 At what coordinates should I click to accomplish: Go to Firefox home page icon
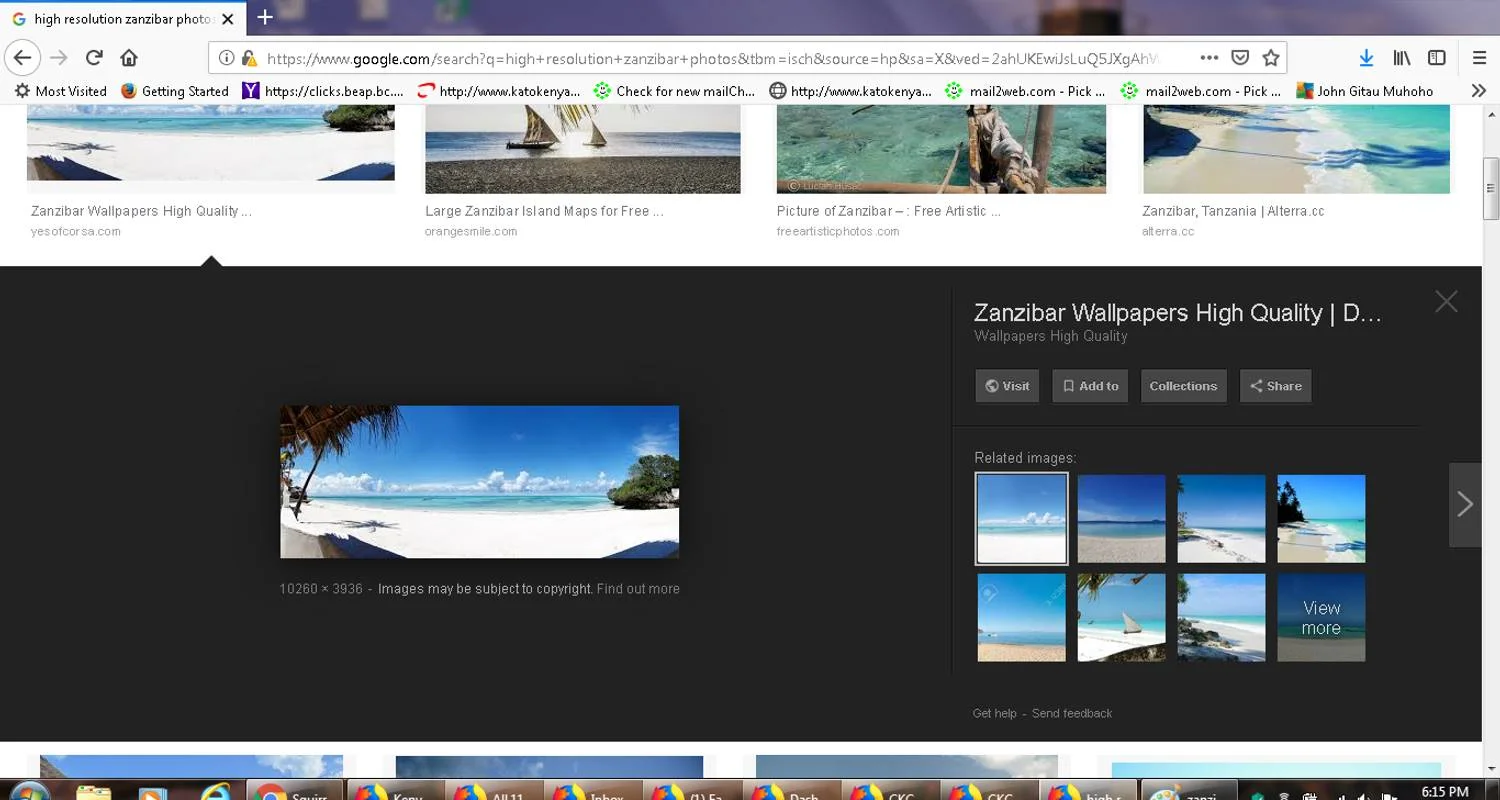pos(129,58)
